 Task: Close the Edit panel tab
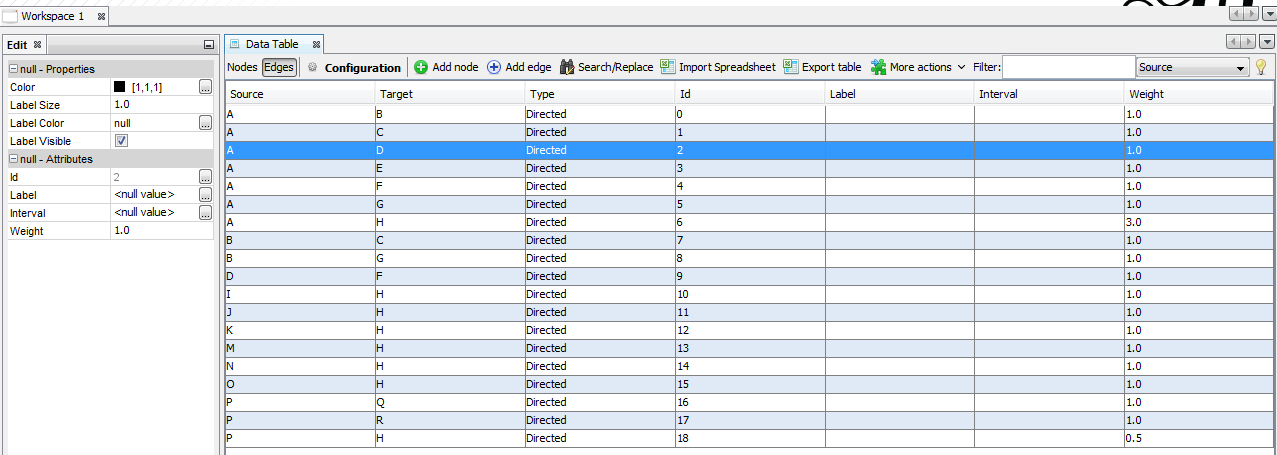pos(37,45)
